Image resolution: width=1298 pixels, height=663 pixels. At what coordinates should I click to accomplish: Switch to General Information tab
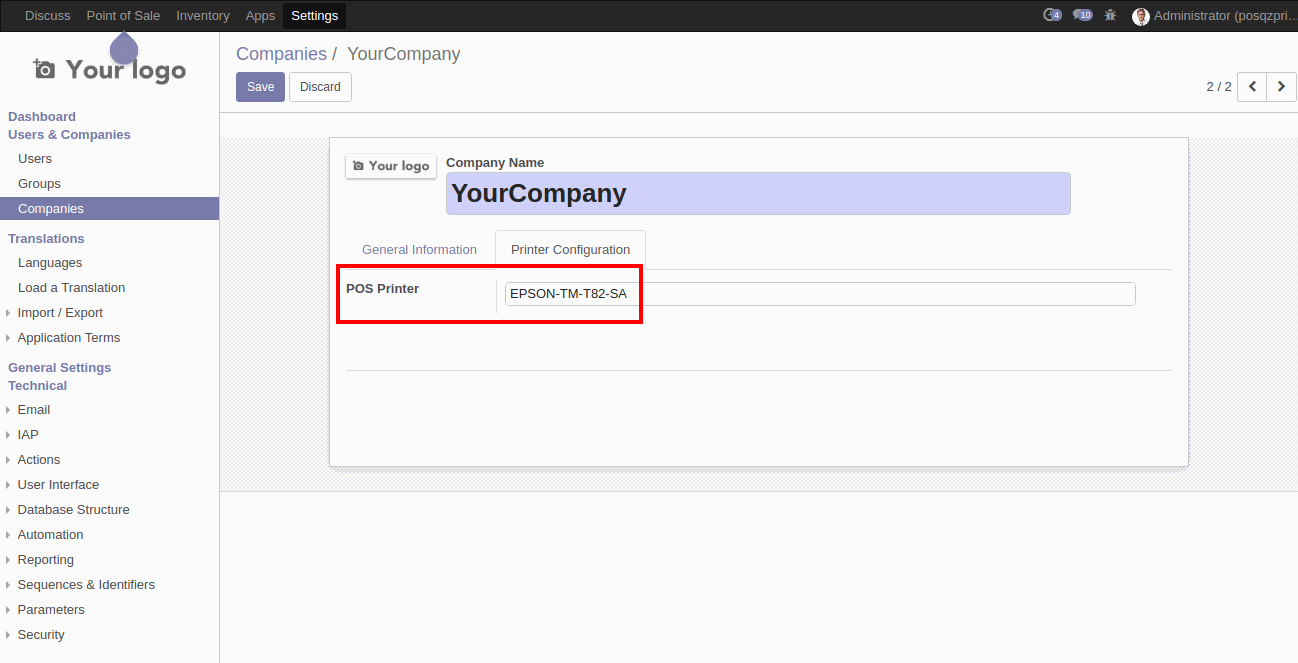click(x=419, y=250)
